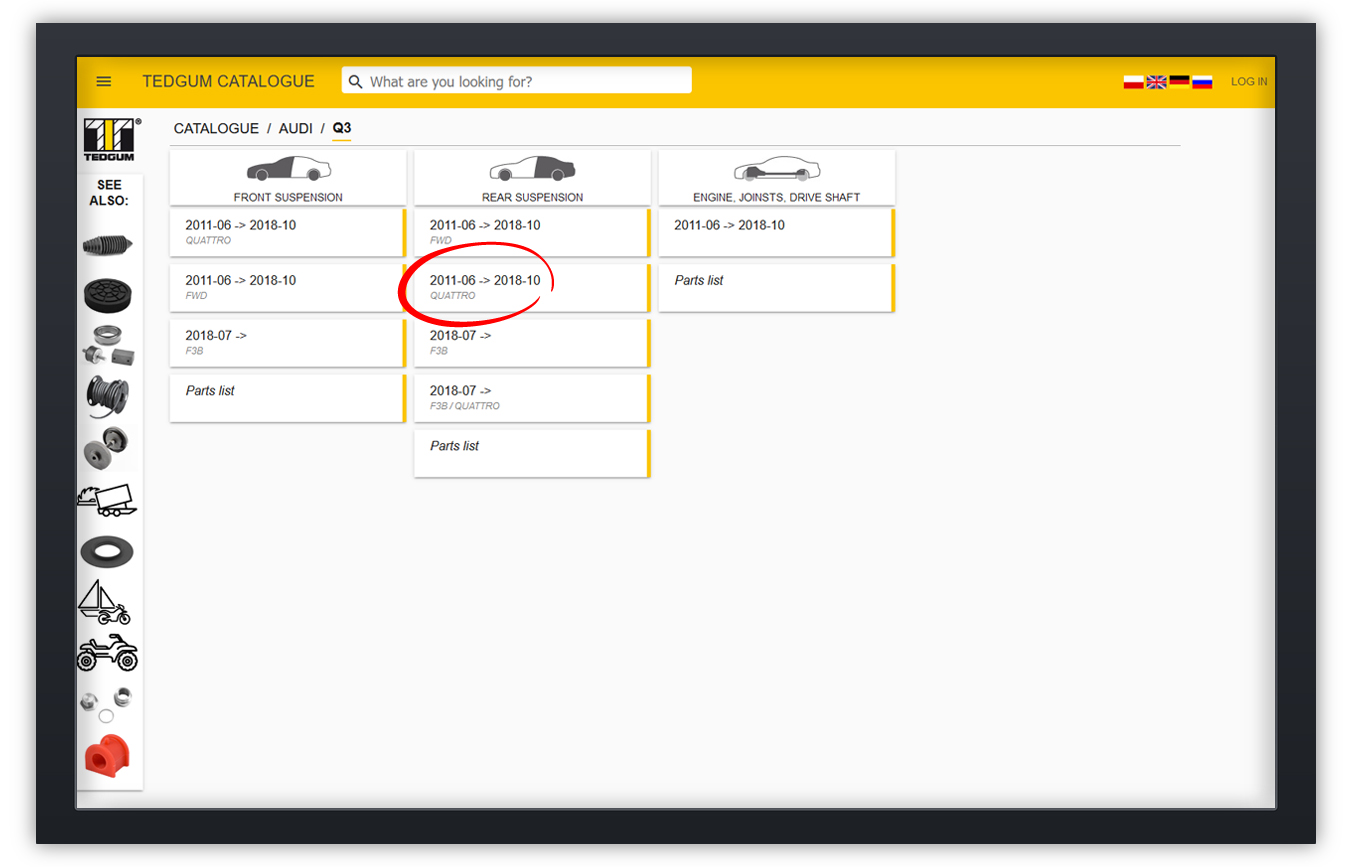Open rear suspension 2018-07 F3B / QUATTRO
This screenshot has height=867, width=1352.
tap(532, 398)
